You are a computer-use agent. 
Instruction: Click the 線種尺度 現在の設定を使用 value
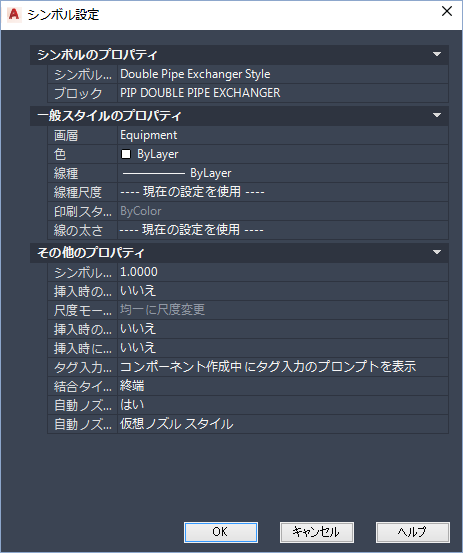[282, 192]
